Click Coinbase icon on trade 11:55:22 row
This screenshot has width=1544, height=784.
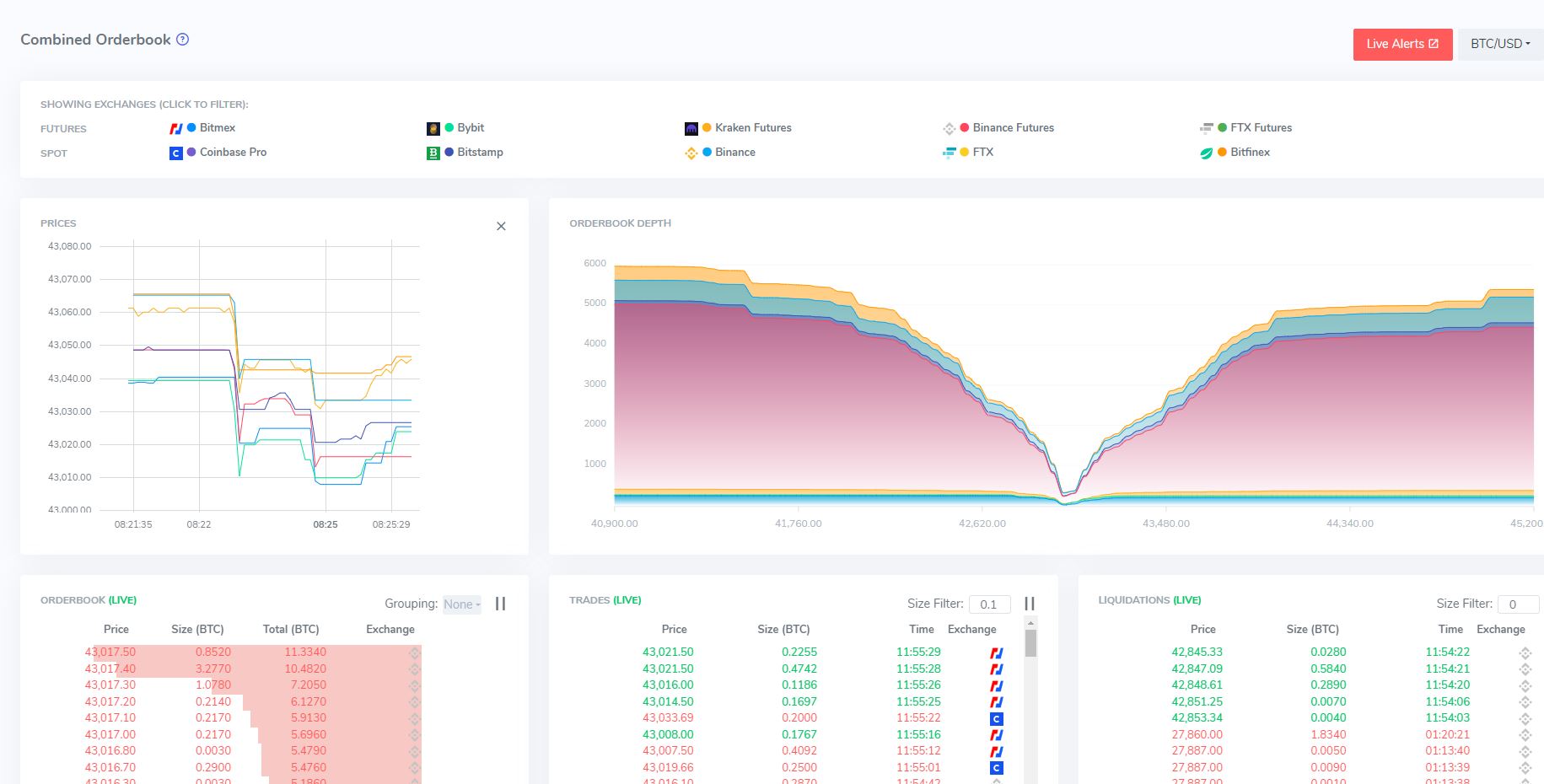tap(996, 718)
